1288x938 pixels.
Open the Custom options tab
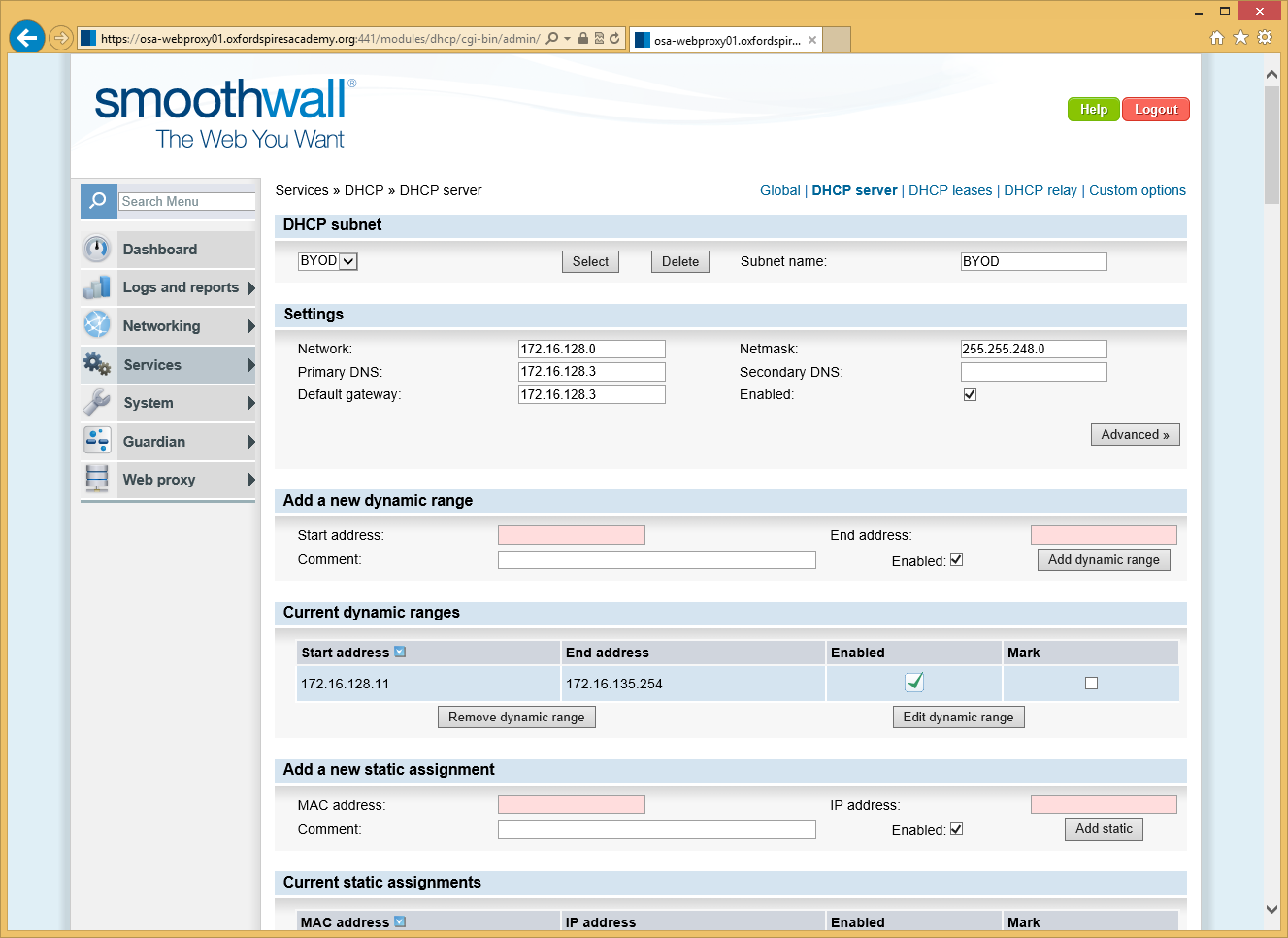tap(1138, 190)
